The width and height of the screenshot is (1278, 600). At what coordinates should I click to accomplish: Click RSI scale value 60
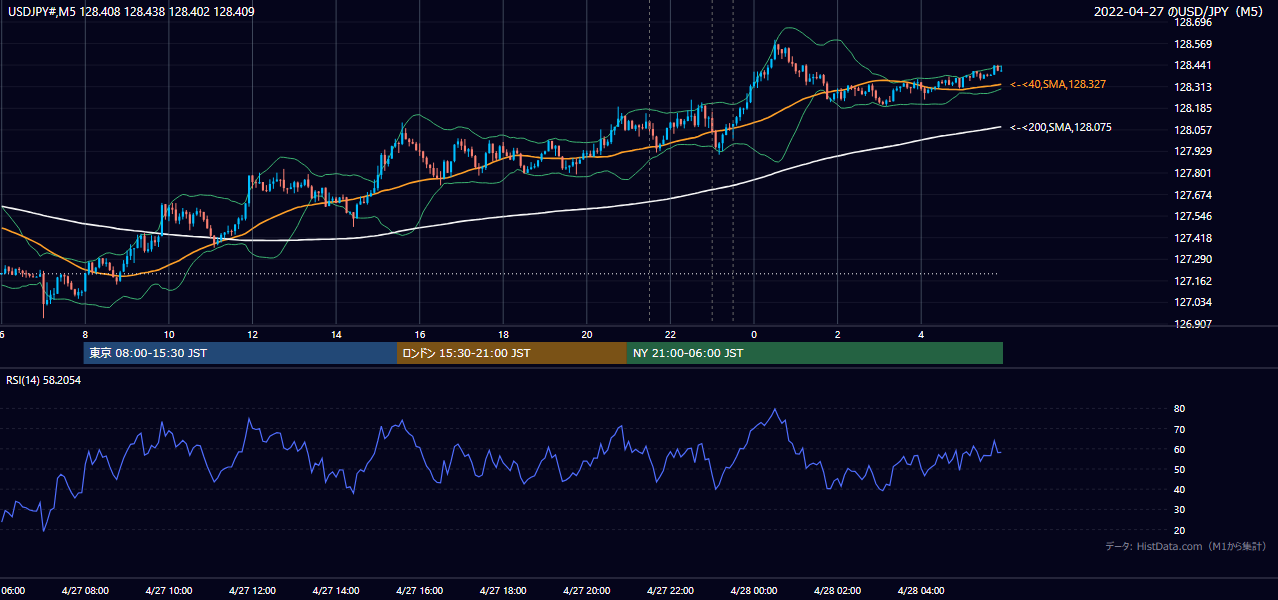(x=1179, y=449)
